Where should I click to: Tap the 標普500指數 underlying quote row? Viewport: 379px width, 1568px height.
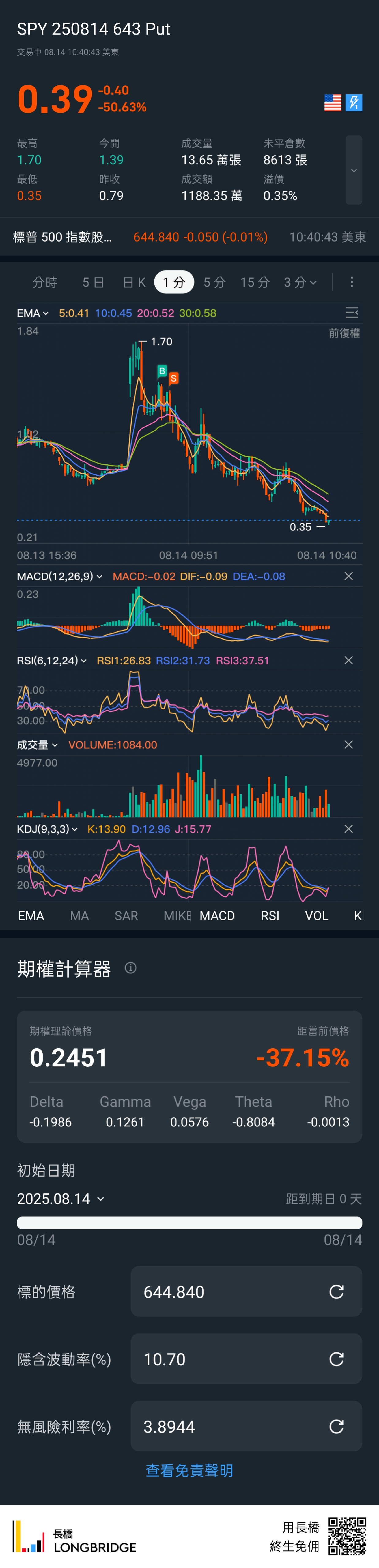189,237
